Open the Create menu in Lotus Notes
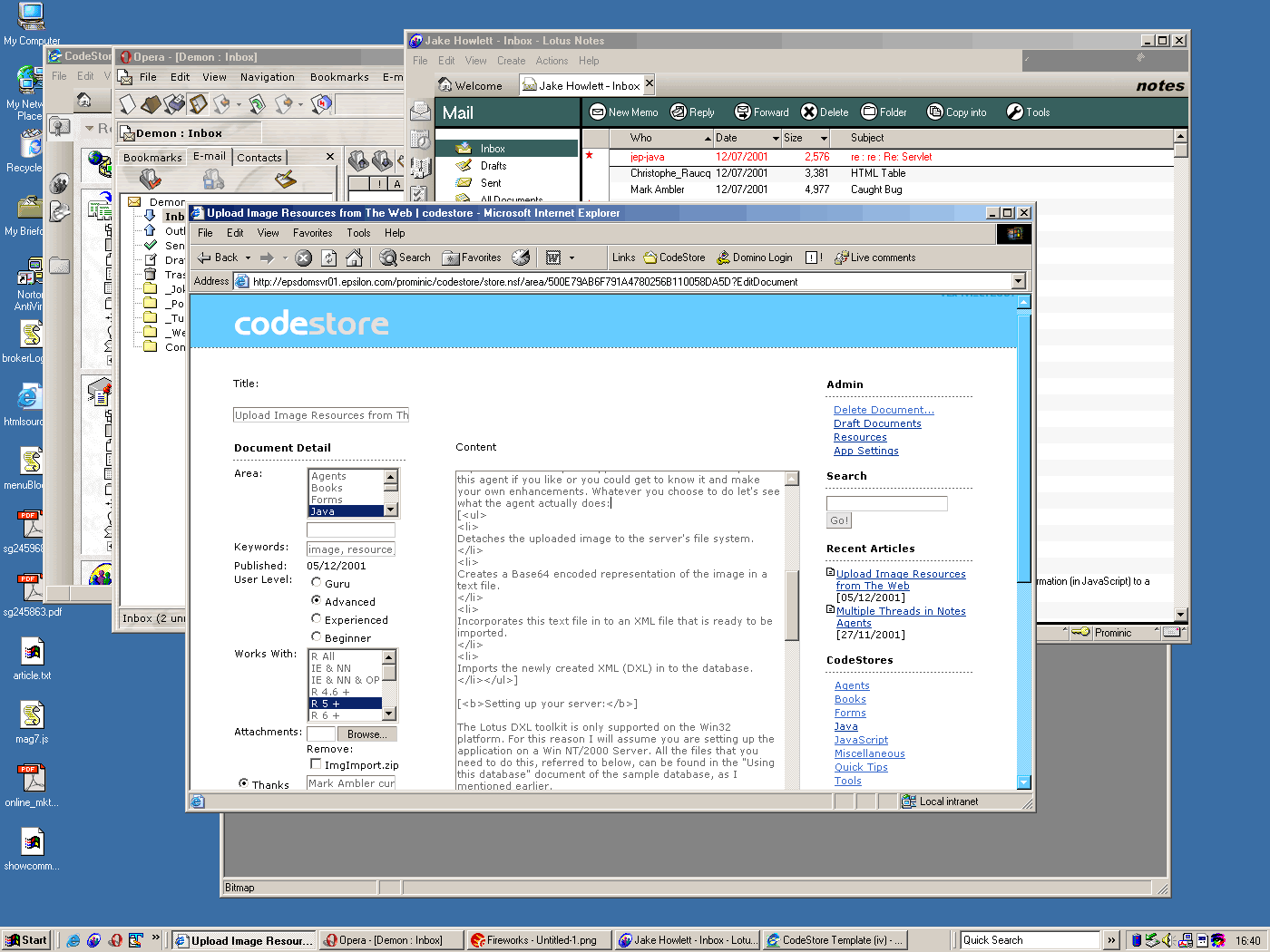This screenshot has height=952, width=1270. pos(511,61)
